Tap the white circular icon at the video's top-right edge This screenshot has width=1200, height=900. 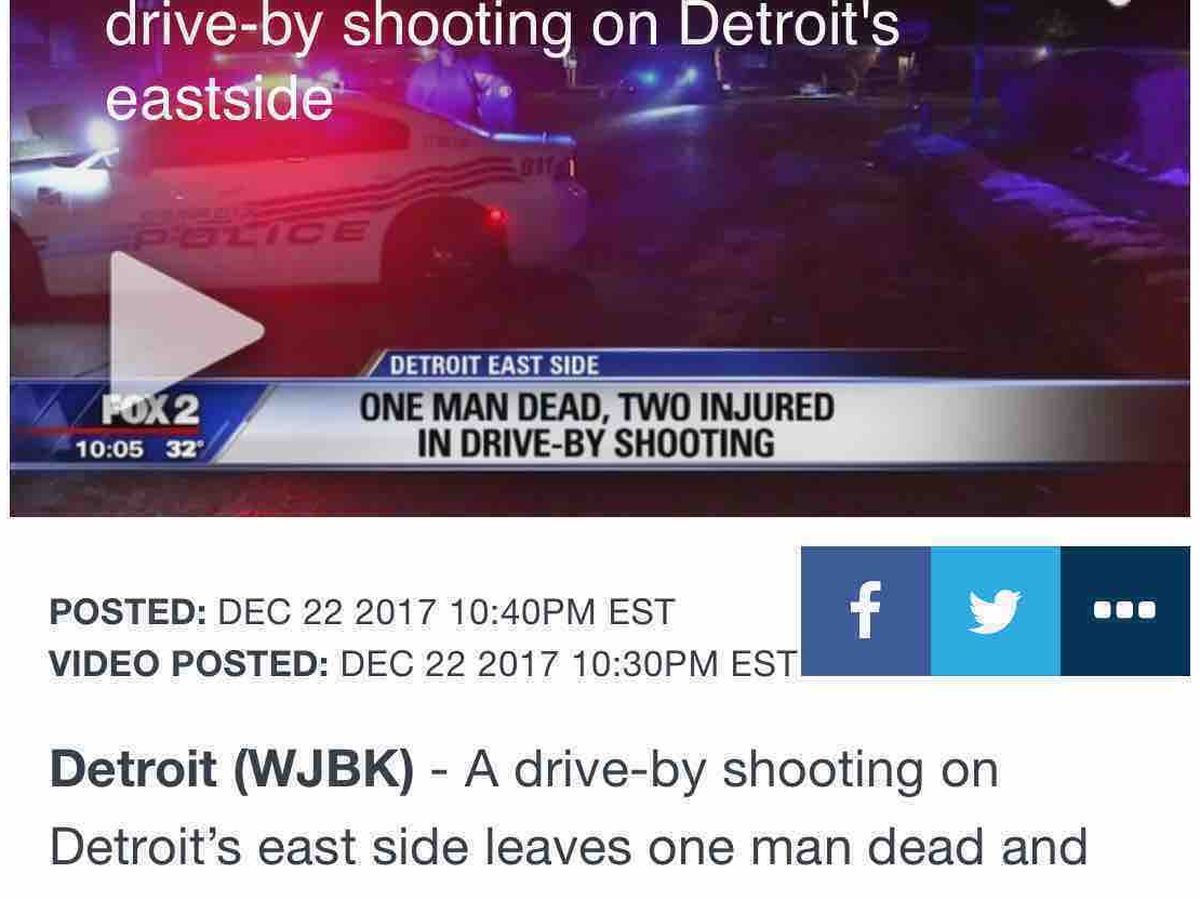coord(1117,3)
